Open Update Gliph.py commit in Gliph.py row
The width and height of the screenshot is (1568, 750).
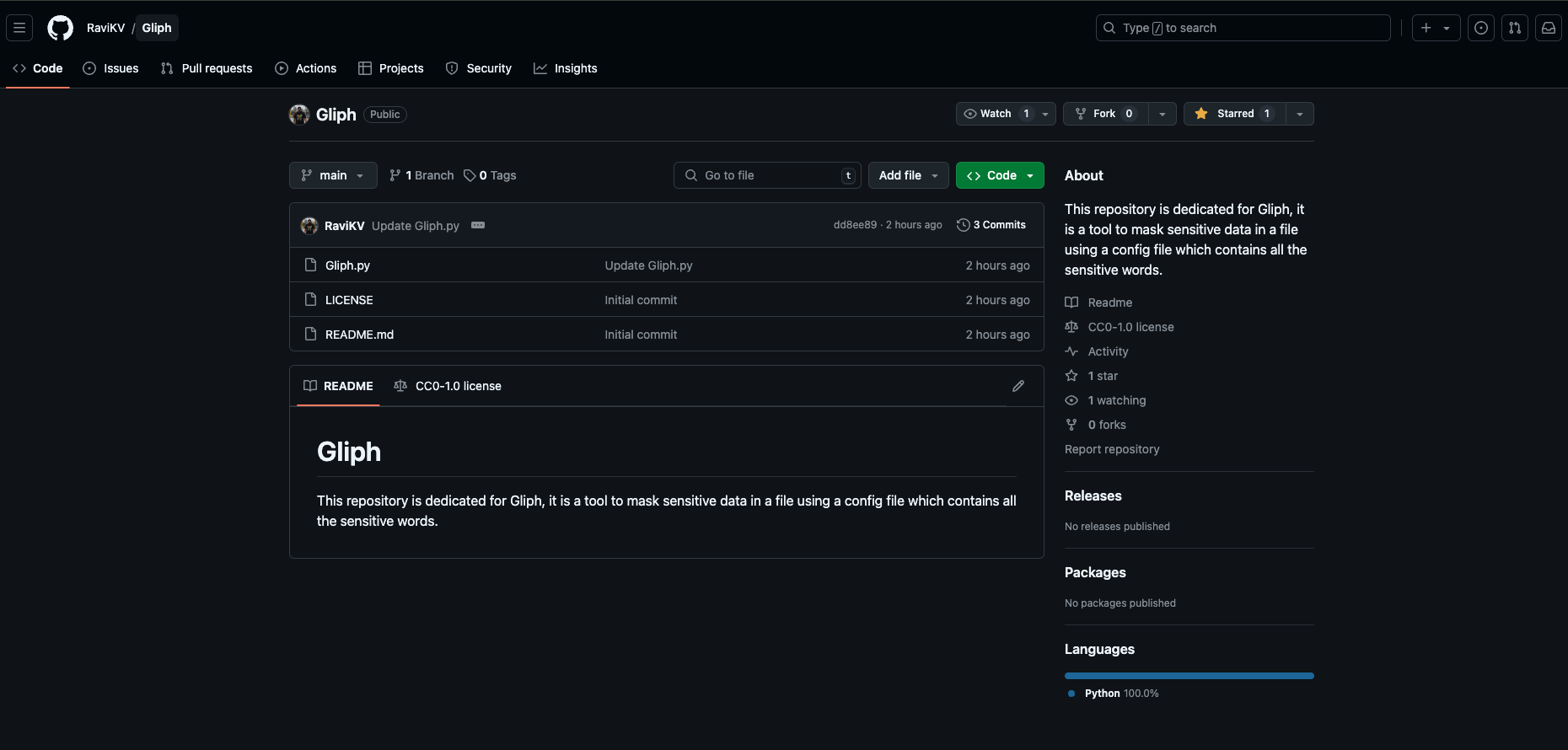(648, 265)
